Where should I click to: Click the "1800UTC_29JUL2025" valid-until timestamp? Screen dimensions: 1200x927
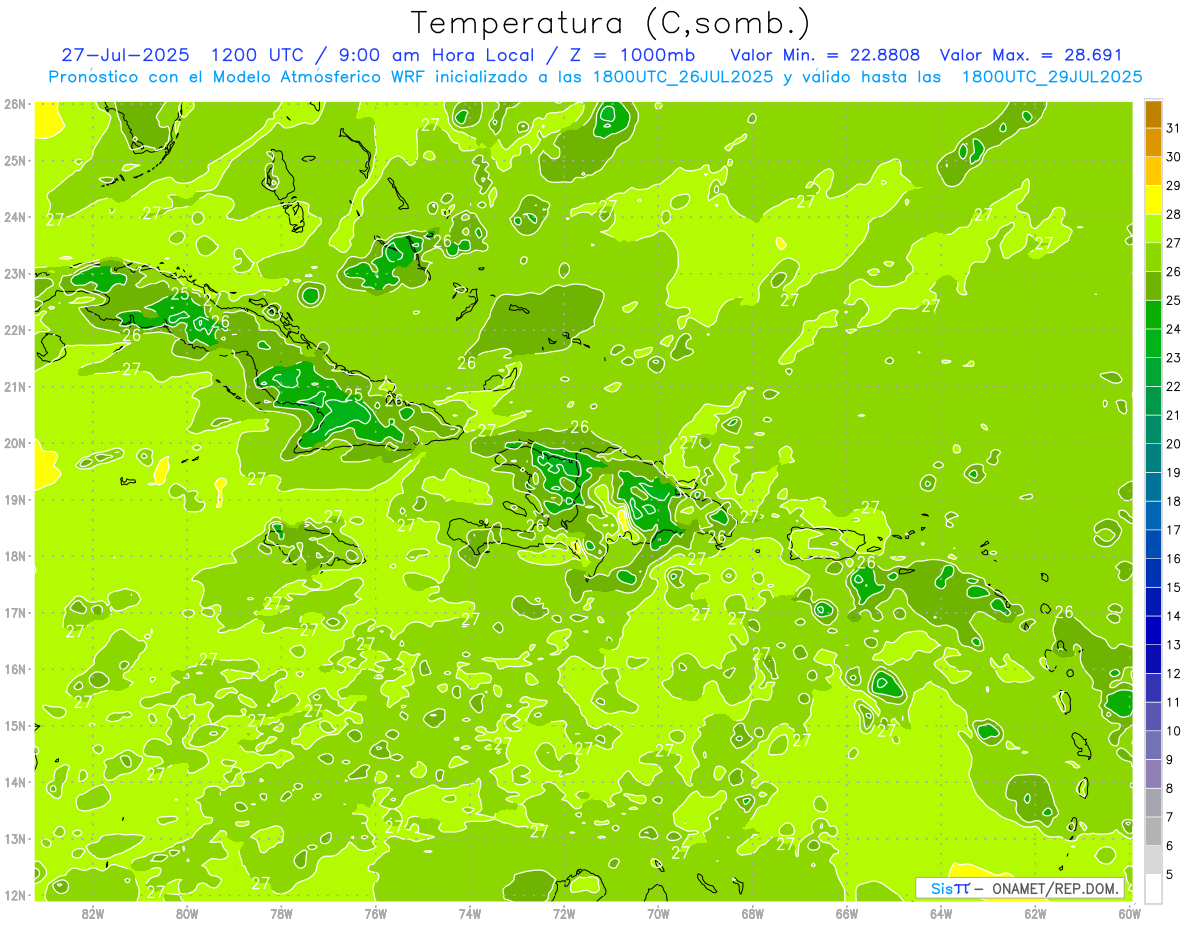coord(1052,77)
